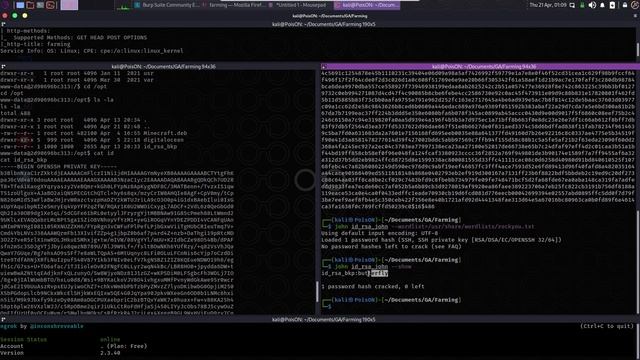Switch to Burp Suite Community taskbar window
640x360 pixels.
167,5
